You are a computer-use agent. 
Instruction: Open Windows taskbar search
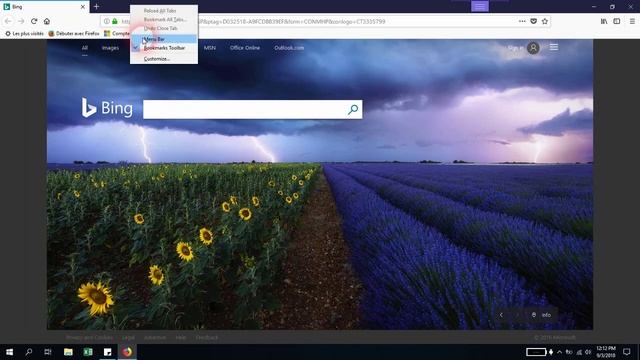(x=29, y=352)
